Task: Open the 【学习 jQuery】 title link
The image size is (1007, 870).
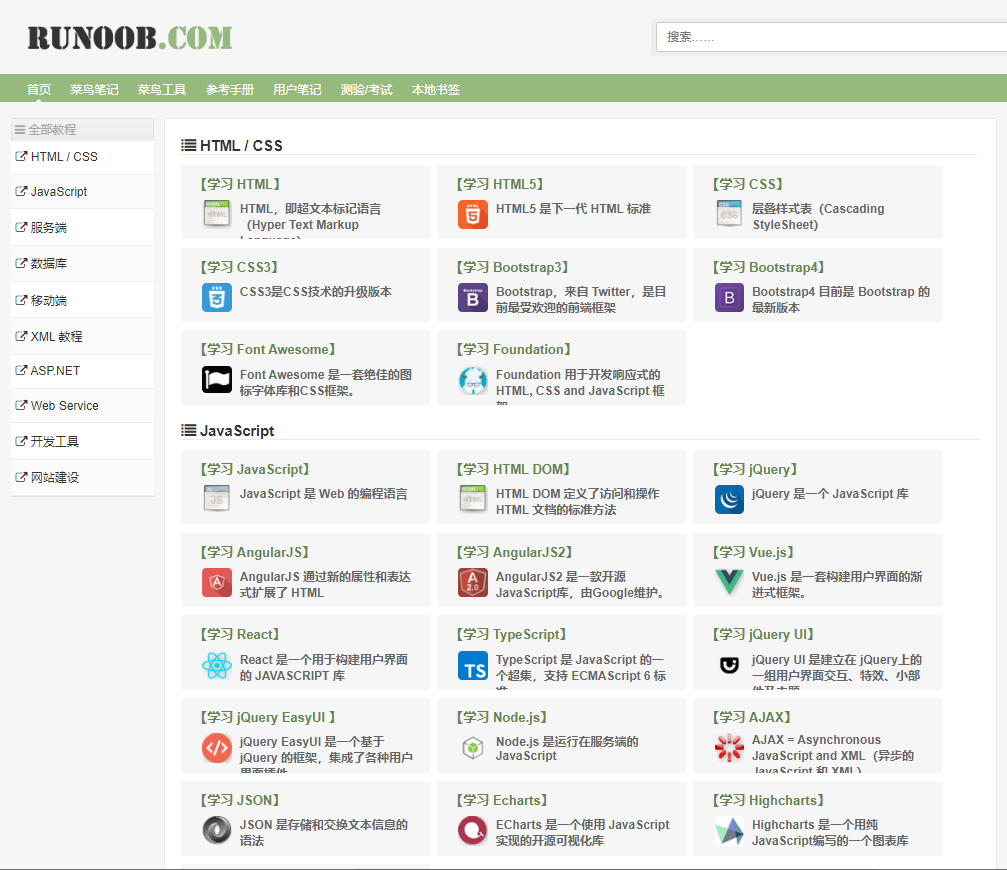Action: point(755,469)
